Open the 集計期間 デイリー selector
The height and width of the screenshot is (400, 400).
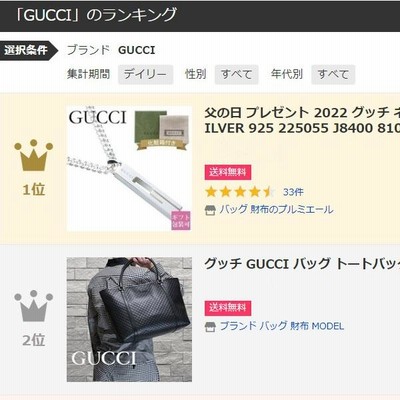pyautogui.click(x=145, y=74)
